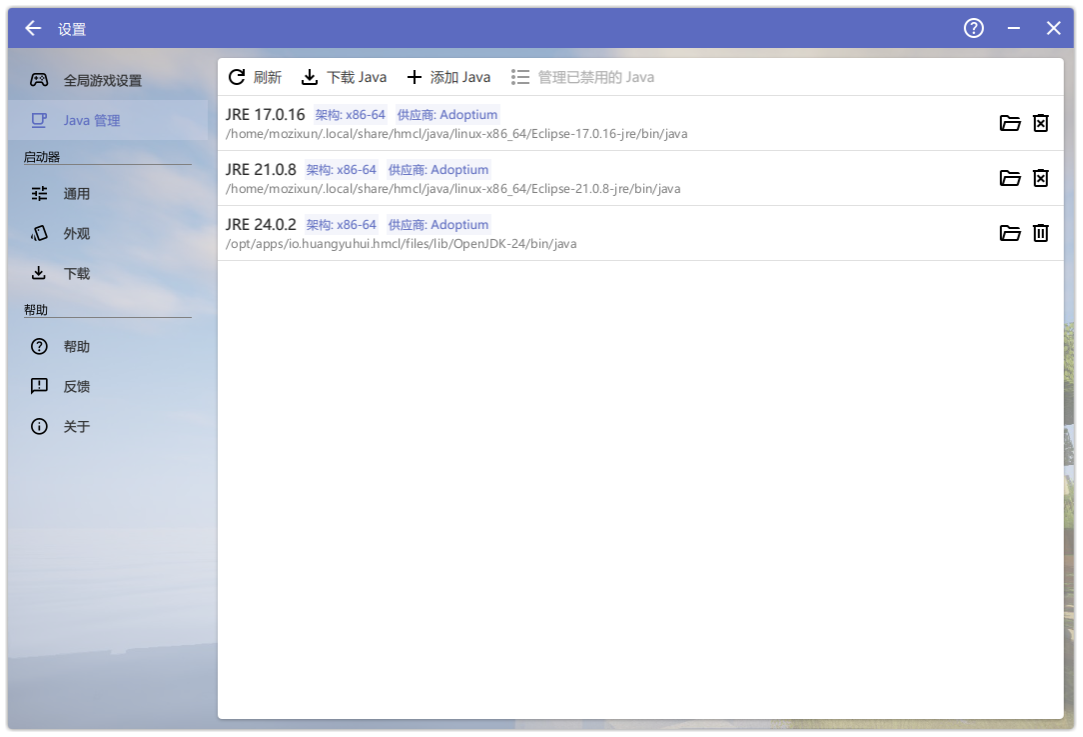Open folder icon for JRE 21.0.8
This screenshot has width=1083, height=737.
click(x=1010, y=178)
